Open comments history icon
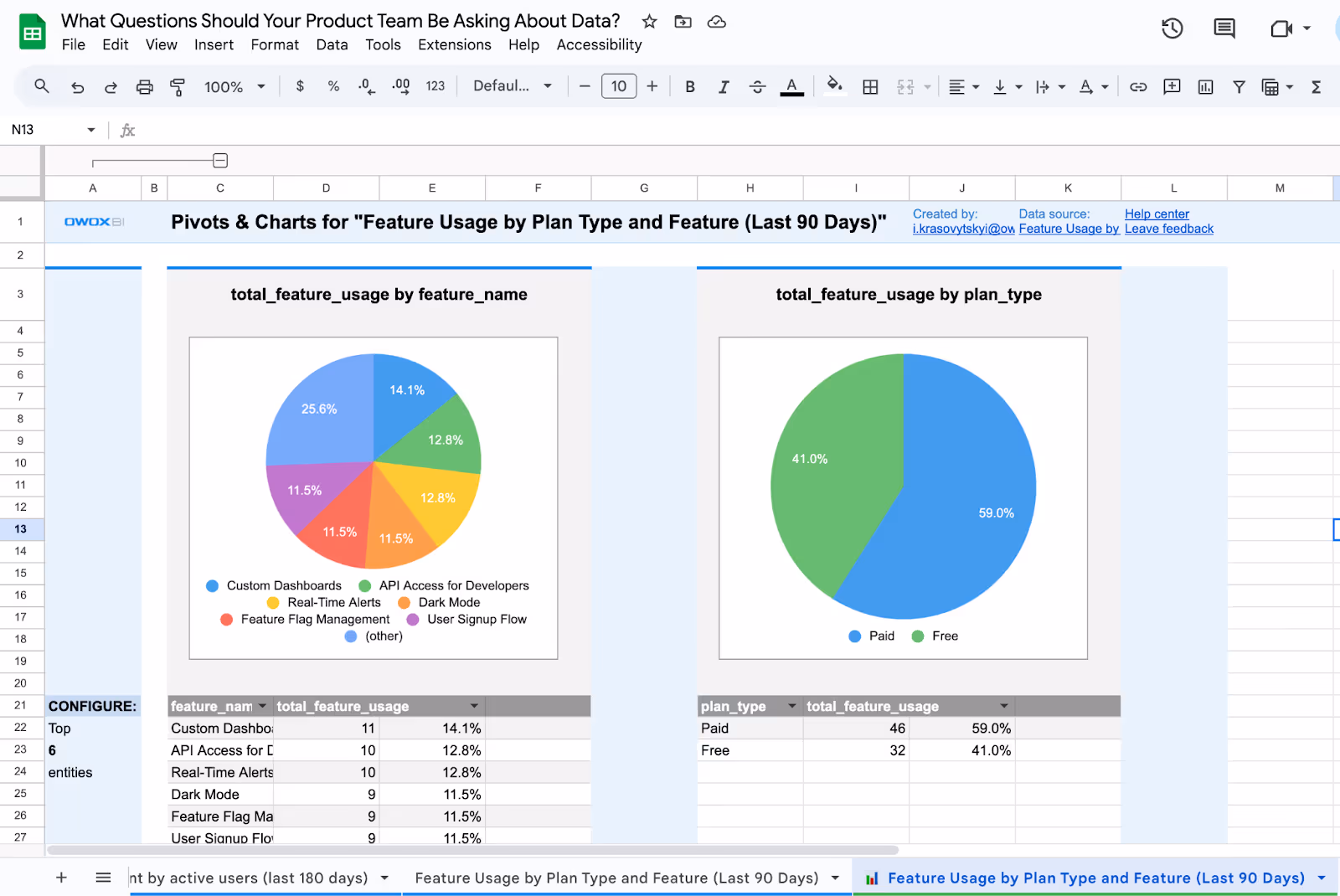 pyautogui.click(x=1224, y=28)
